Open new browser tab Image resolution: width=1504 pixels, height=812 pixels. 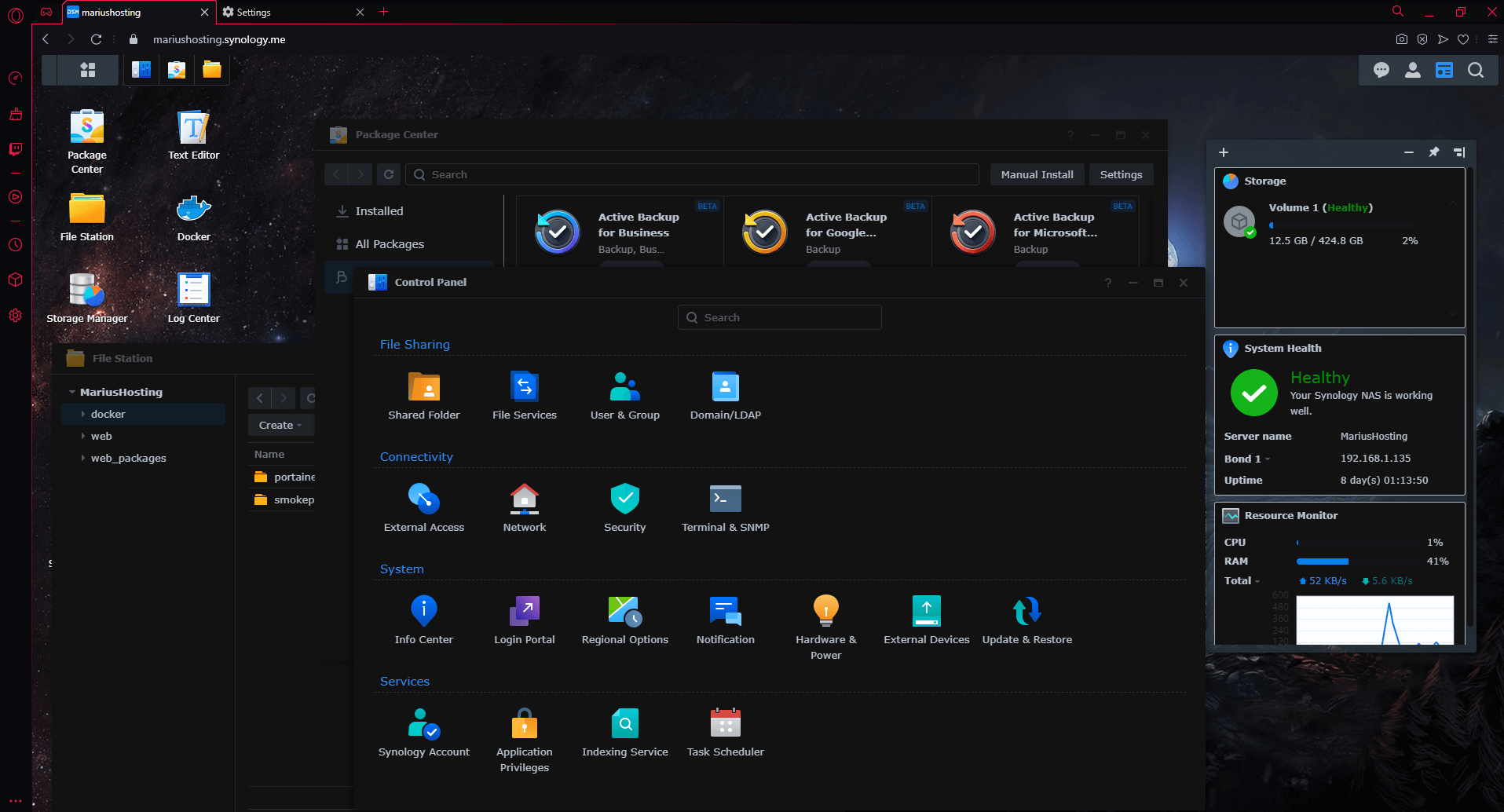point(384,12)
